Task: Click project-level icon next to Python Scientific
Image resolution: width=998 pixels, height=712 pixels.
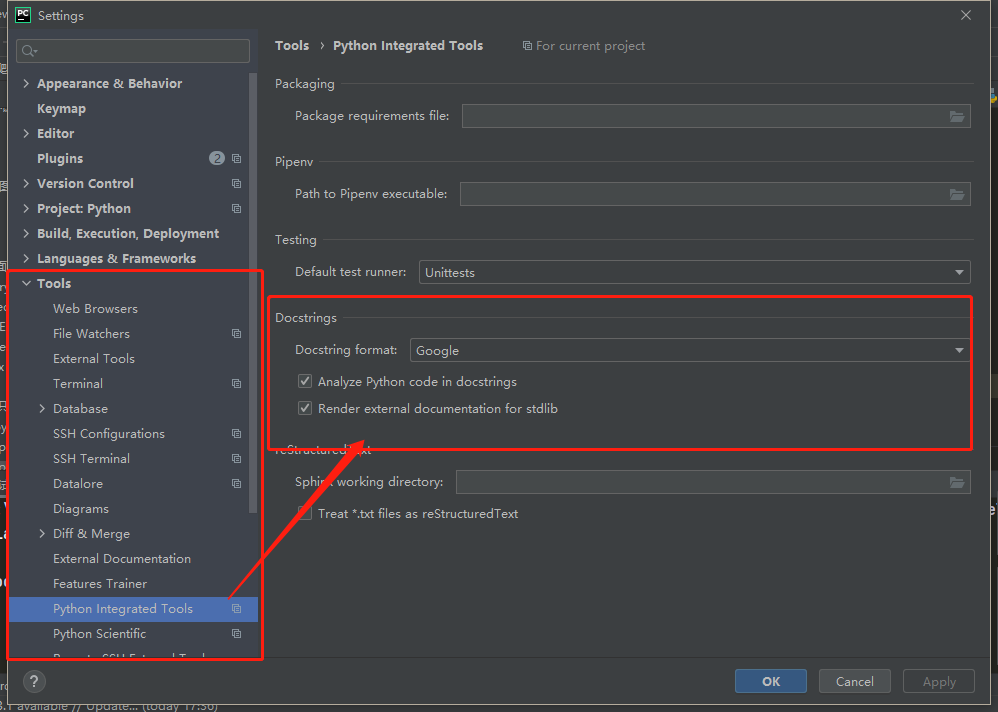Action: 236,634
